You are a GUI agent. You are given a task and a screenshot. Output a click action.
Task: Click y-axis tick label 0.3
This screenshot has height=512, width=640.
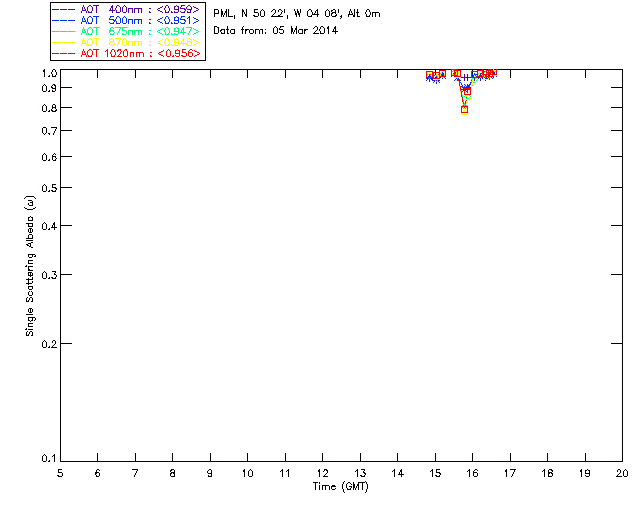click(x=49, y=275)
